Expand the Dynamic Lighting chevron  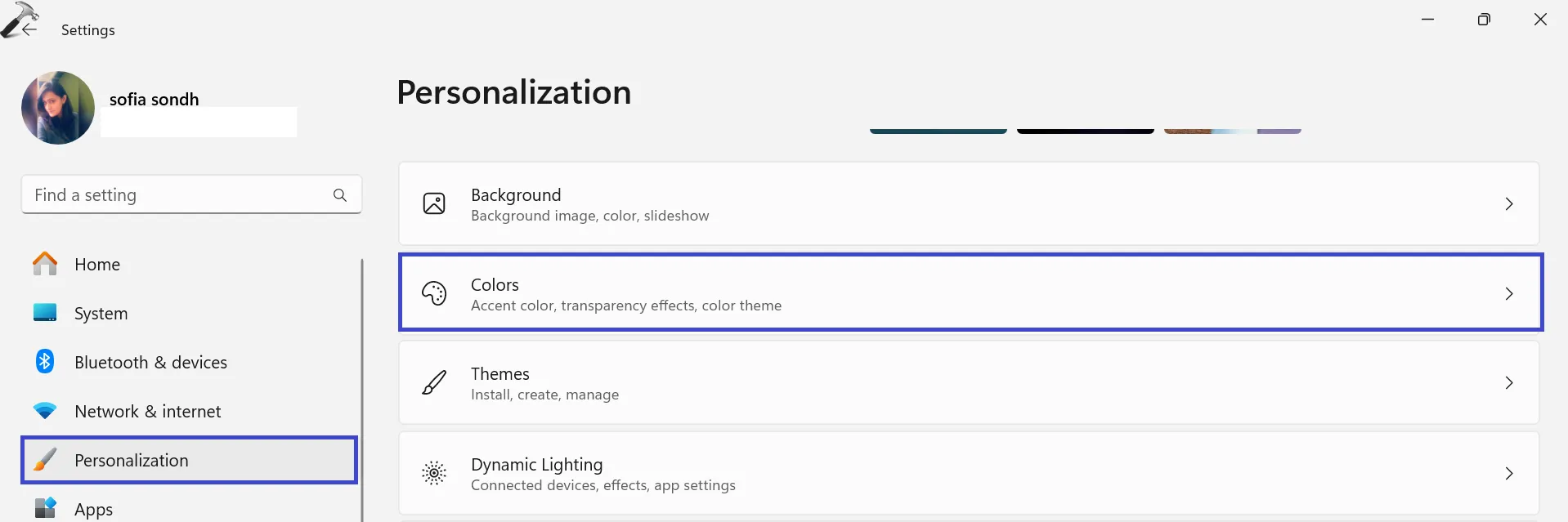point(1509,473)
